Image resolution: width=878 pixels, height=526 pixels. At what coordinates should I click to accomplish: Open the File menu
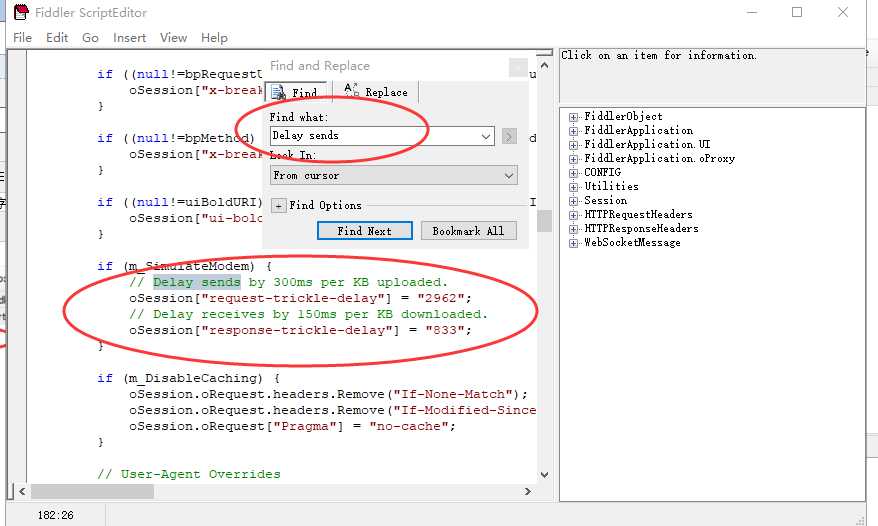pos(22,38)
